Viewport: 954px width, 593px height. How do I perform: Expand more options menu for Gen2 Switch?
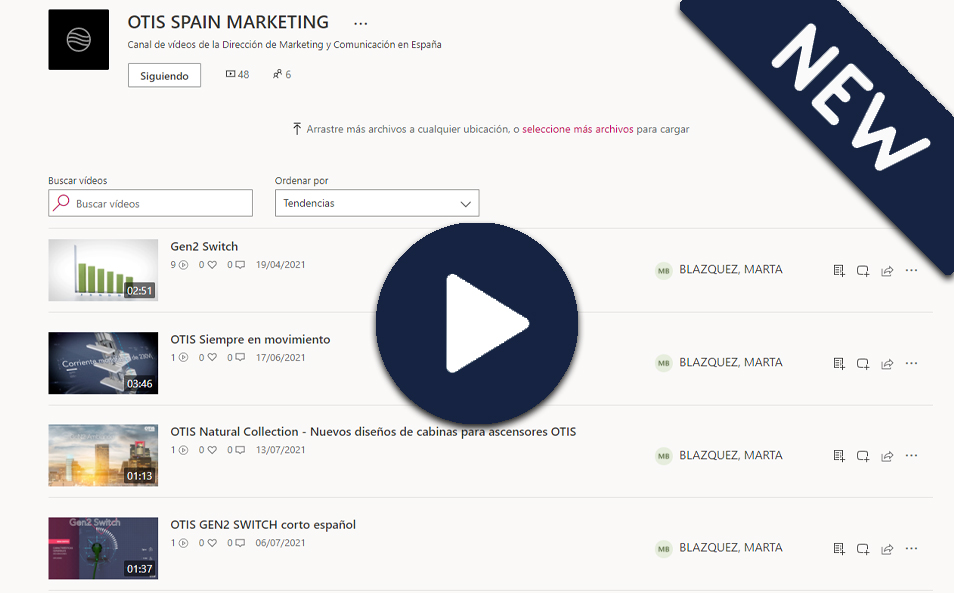[x=911, y=270]
